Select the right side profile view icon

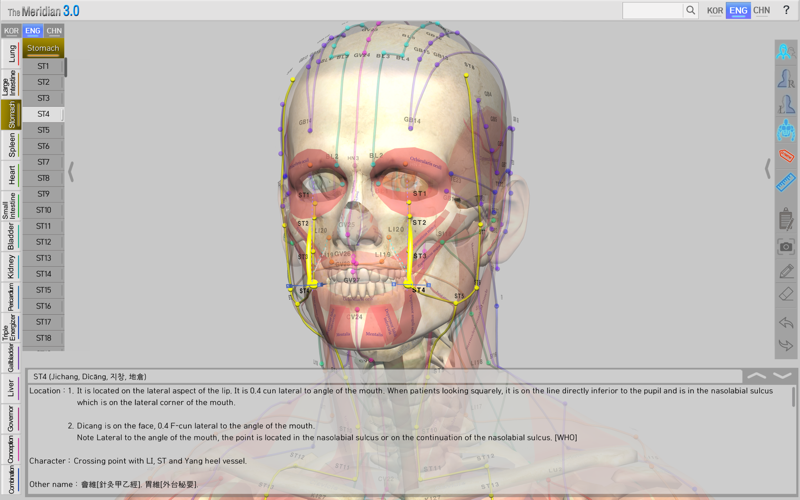[786, 78]
